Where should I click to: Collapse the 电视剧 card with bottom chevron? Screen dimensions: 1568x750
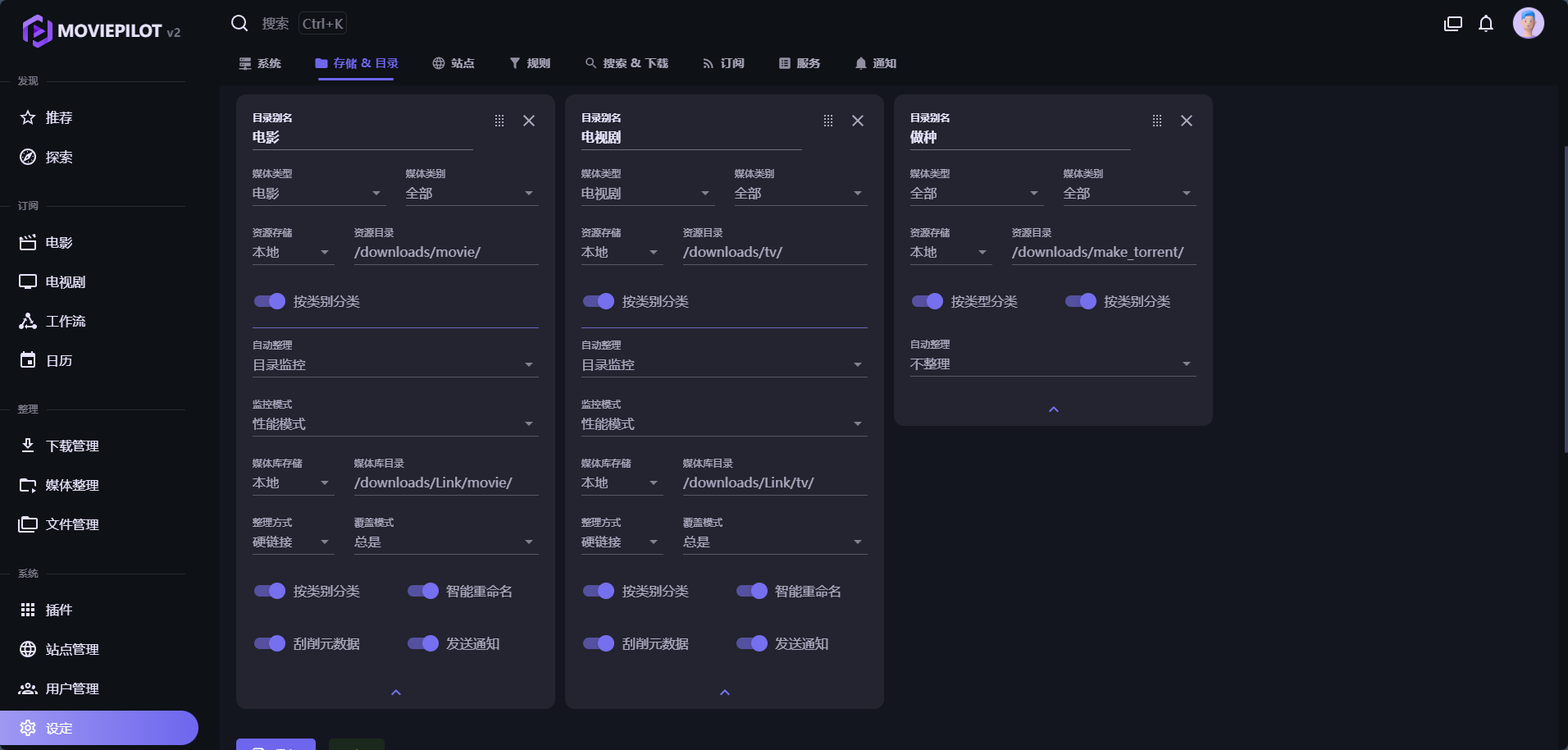pyautogui.click(x=724, y=693)
